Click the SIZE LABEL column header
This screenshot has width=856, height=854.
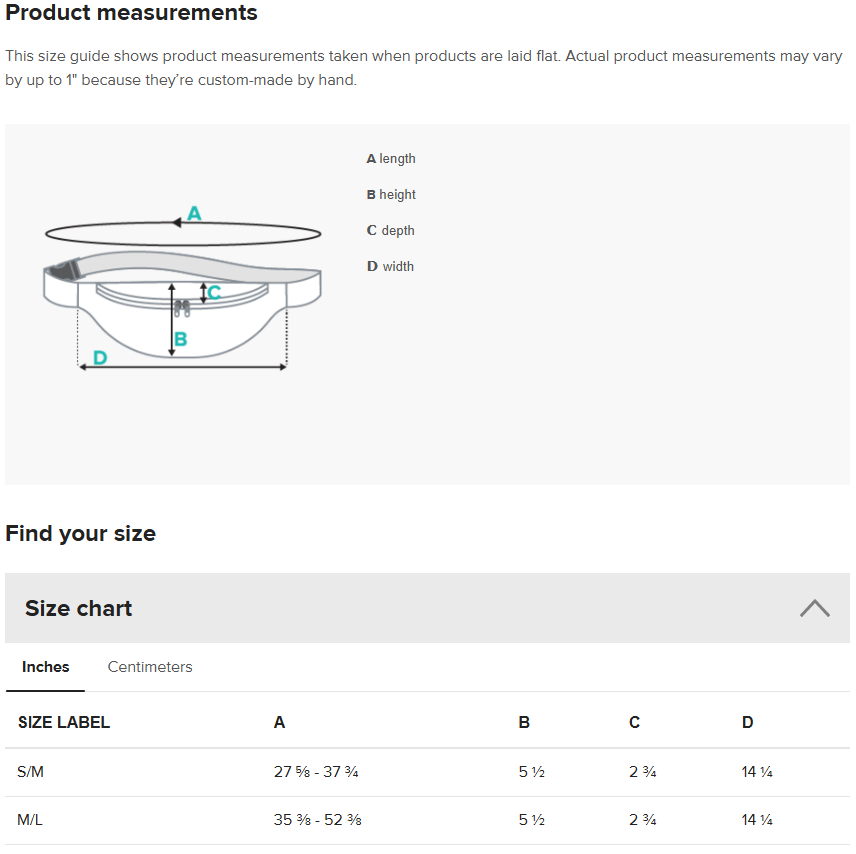pyautogui.click(x=64, y=722)
